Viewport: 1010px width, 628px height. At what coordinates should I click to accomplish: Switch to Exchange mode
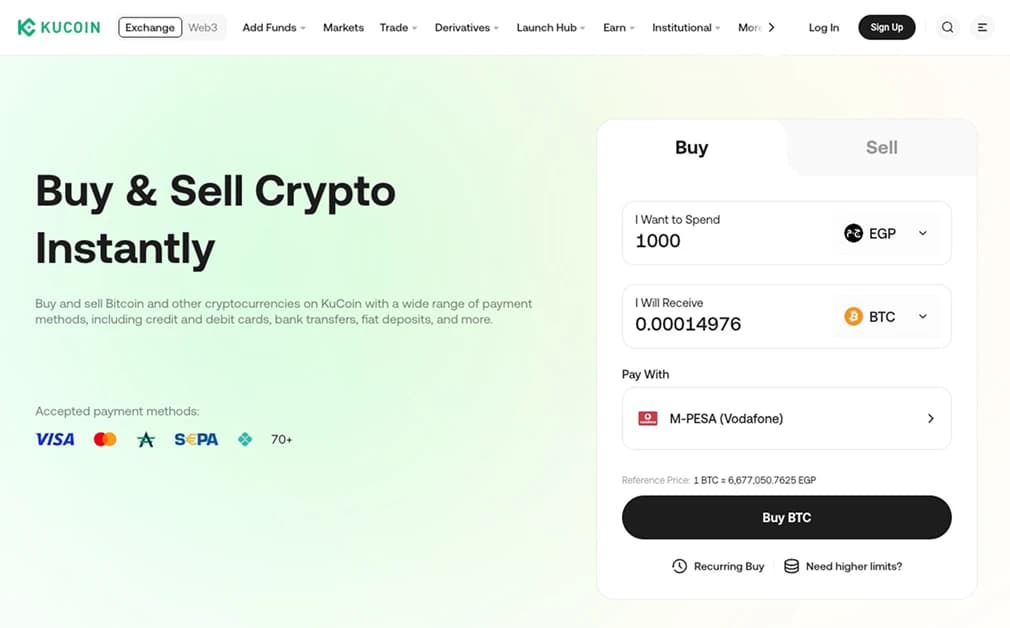[149, 27]
